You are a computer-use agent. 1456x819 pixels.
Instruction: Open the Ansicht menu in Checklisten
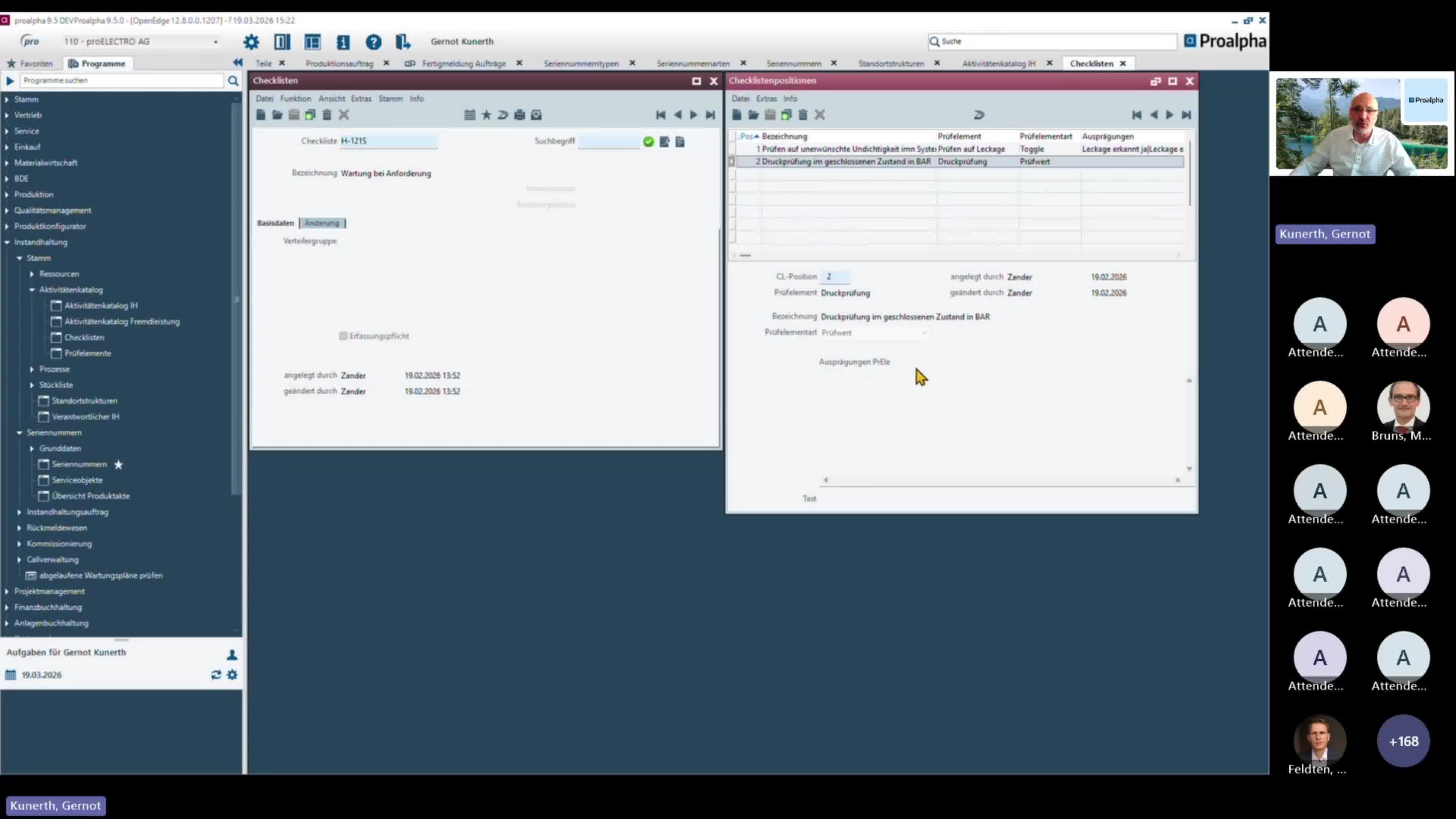pos(332,99)
